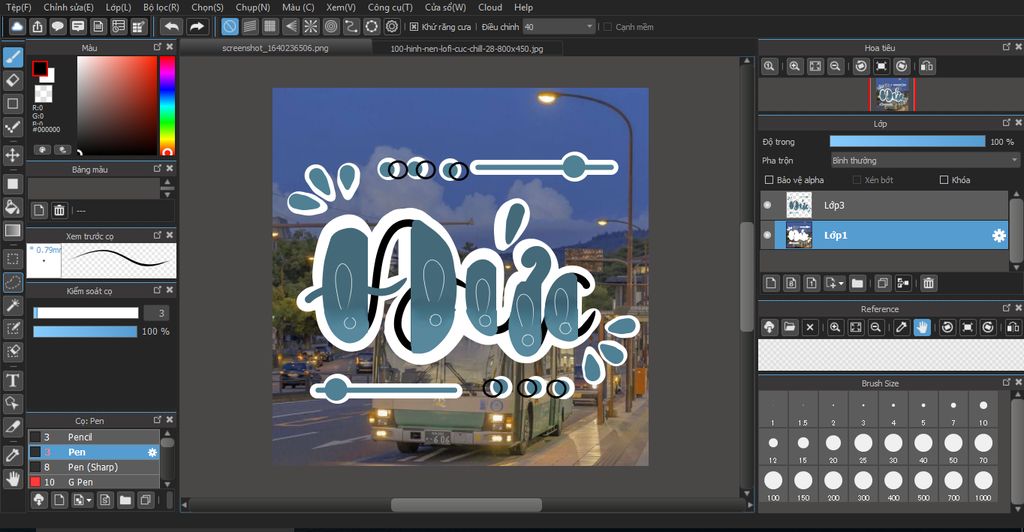Hide the Lớp3 layer

click(x=767, y=205)
